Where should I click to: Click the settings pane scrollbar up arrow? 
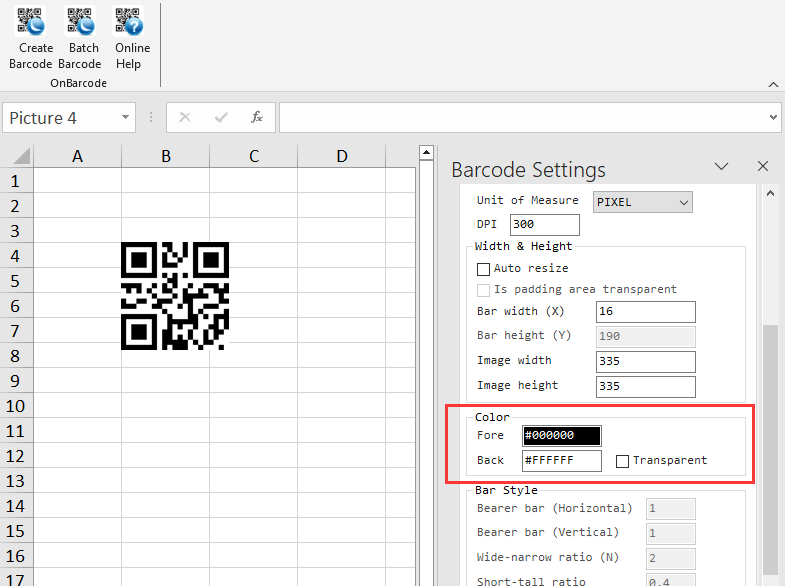(x=770, y=194)
